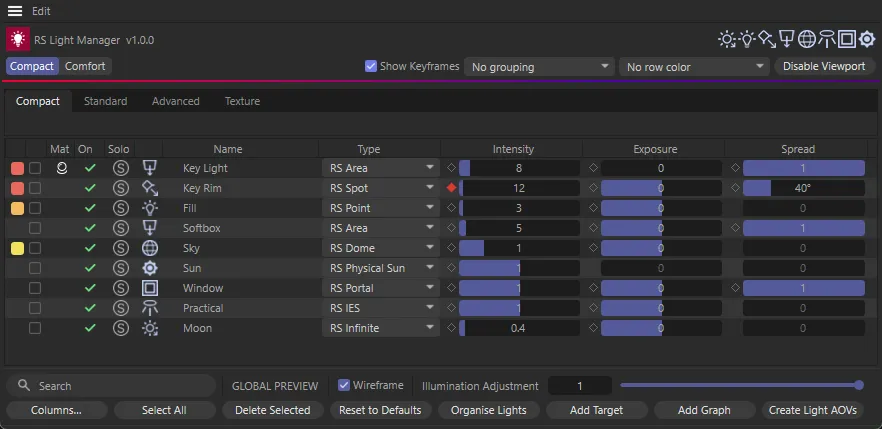The width and height of the screenshot is (882, 429).
Task: Click the sun icon for Sun row
Action: click(150, 268)
